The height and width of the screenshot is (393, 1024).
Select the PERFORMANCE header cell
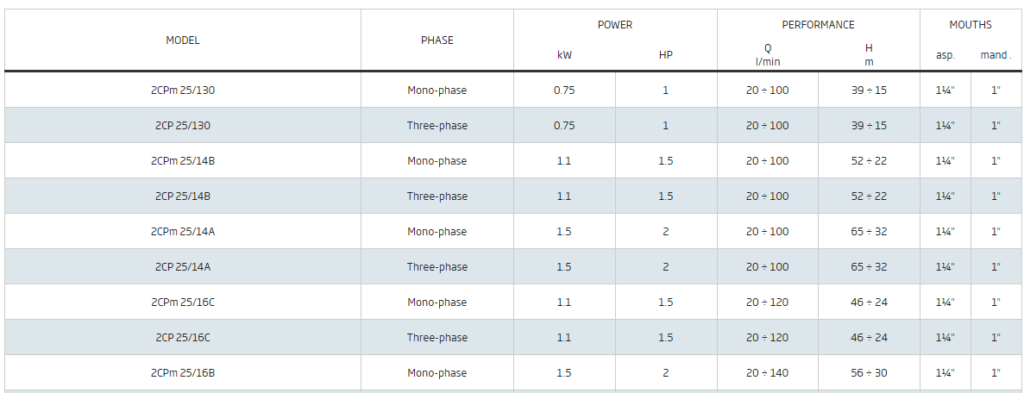pyautogui.click(x=818, y=25)
